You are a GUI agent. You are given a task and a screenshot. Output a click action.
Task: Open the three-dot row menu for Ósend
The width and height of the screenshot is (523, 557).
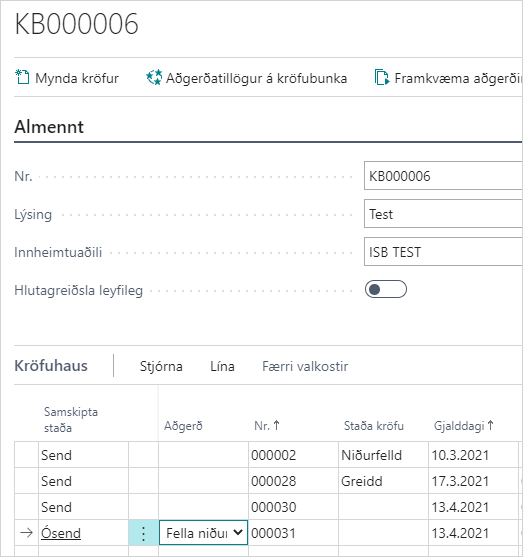[x=143, y=533]
